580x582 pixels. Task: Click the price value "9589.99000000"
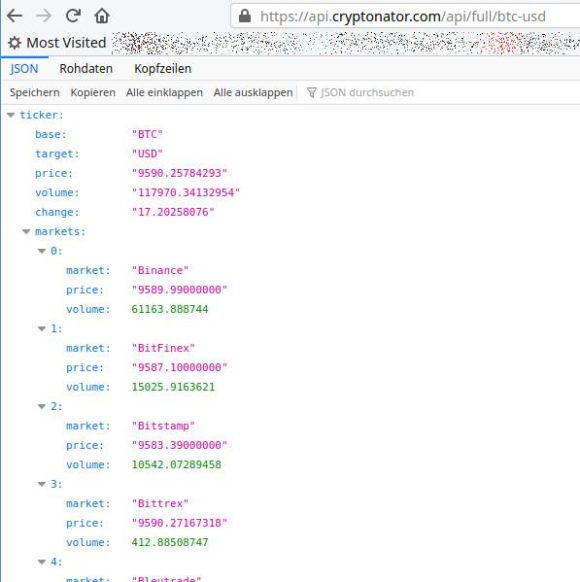180,290
